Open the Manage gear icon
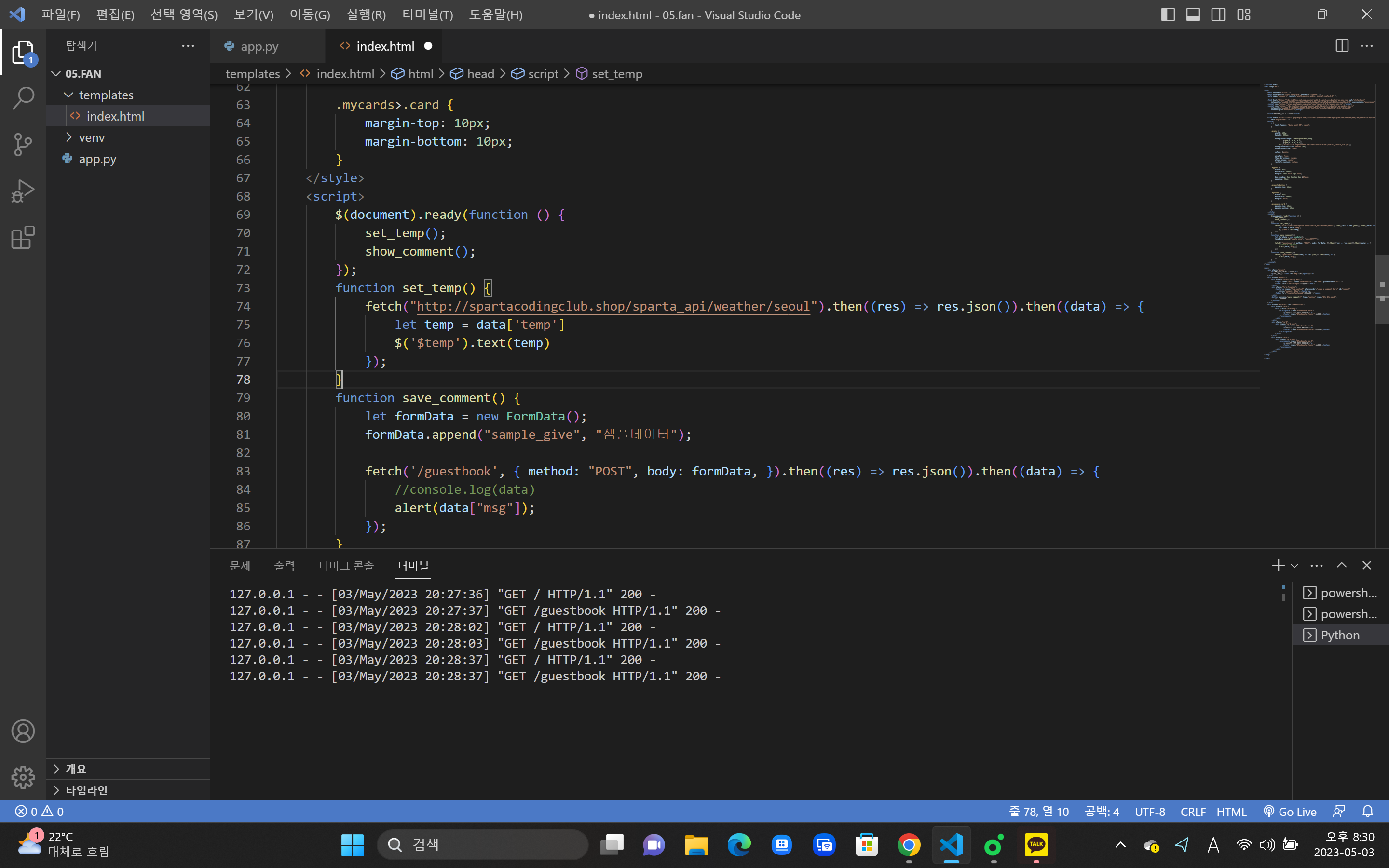Screen dimensions: 1389x868 [23, 777]
